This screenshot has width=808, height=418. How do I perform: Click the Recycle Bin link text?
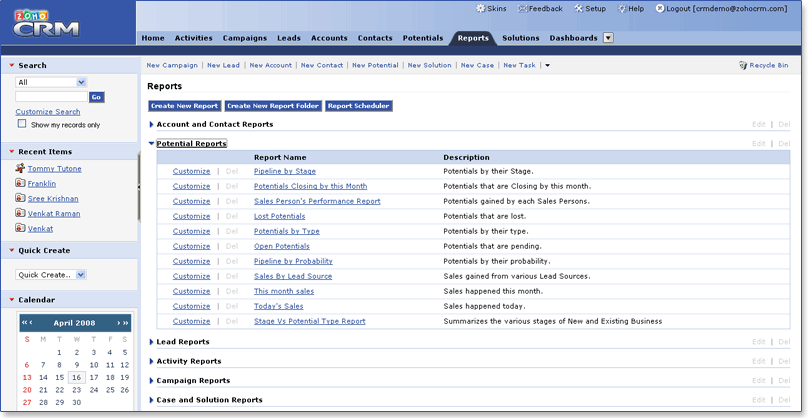click(769, 65)
